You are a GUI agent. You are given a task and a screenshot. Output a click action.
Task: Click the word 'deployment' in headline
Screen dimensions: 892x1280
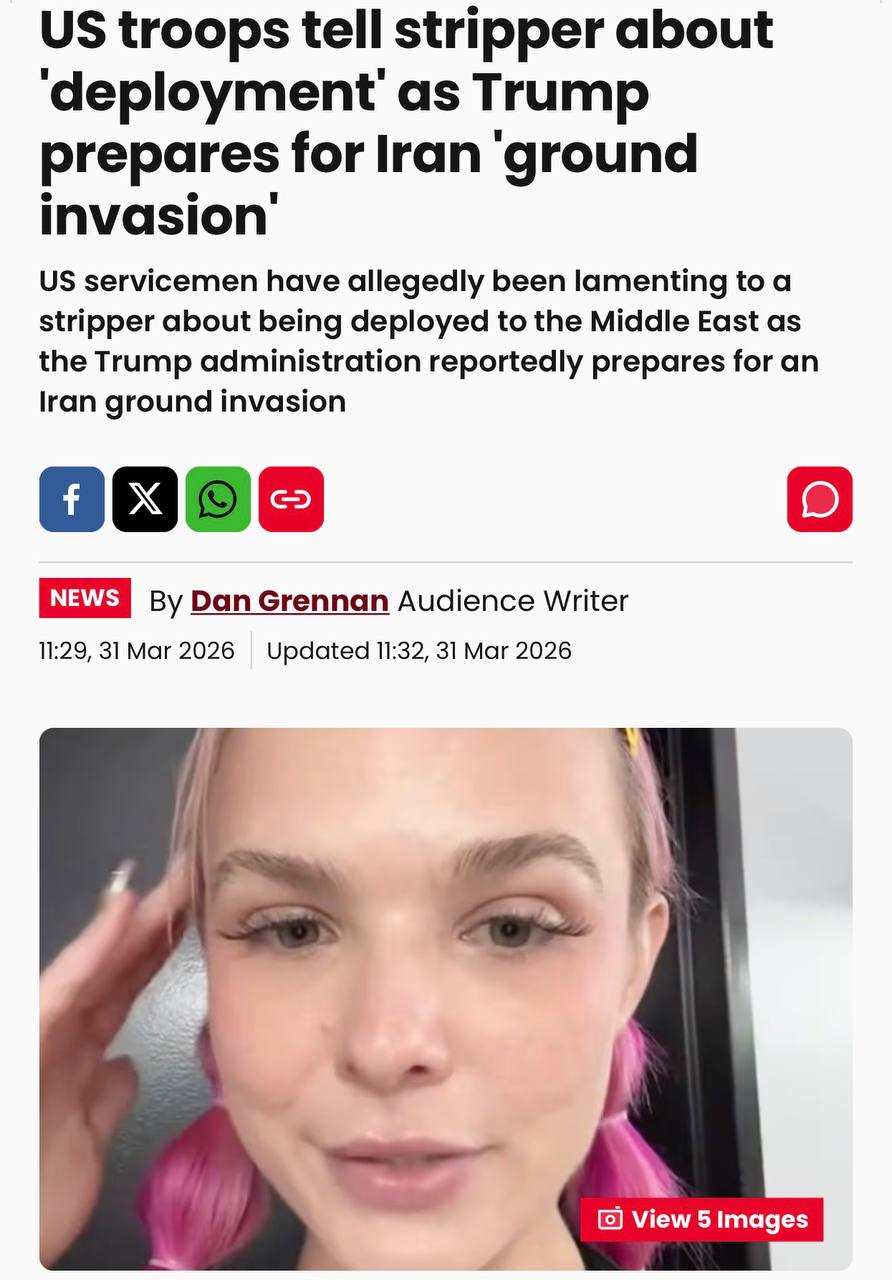click(212, 93)
